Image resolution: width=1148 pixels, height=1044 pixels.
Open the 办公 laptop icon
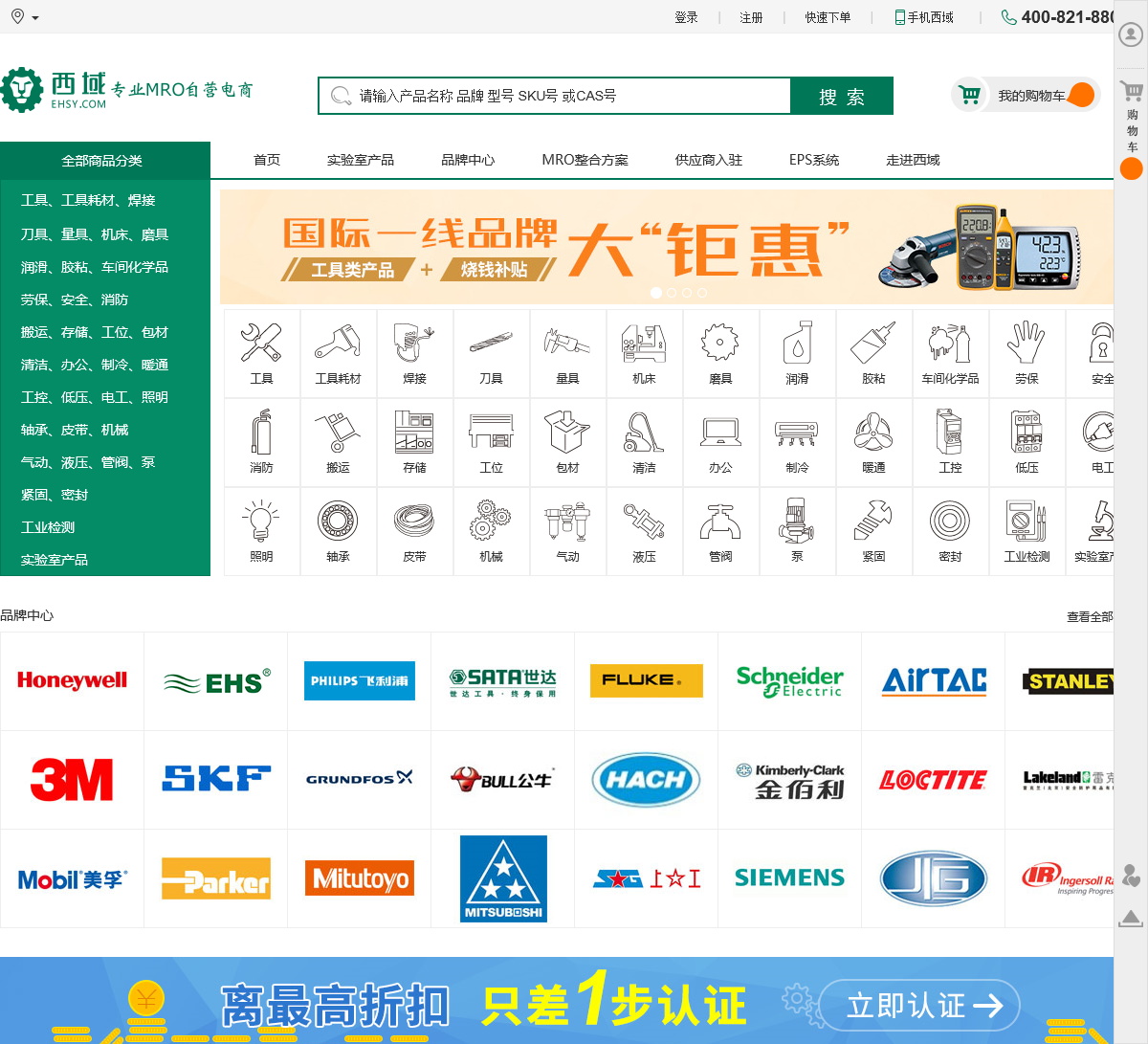point(720,432)
